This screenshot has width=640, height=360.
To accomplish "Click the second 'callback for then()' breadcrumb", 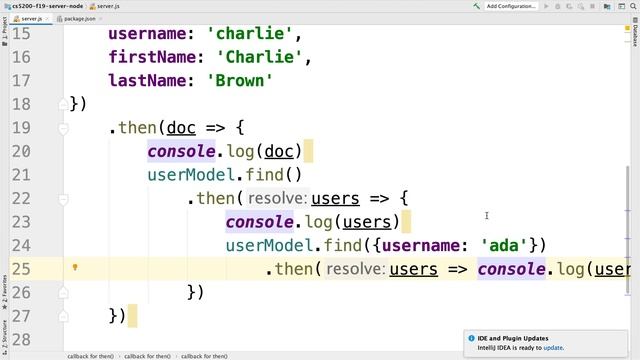I will click(x=147, y=356).
